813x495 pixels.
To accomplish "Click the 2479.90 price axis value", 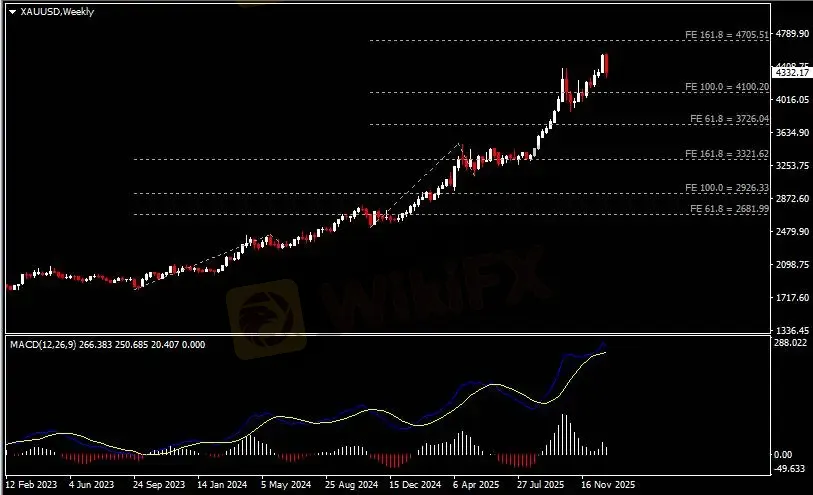I will [792, 231].
